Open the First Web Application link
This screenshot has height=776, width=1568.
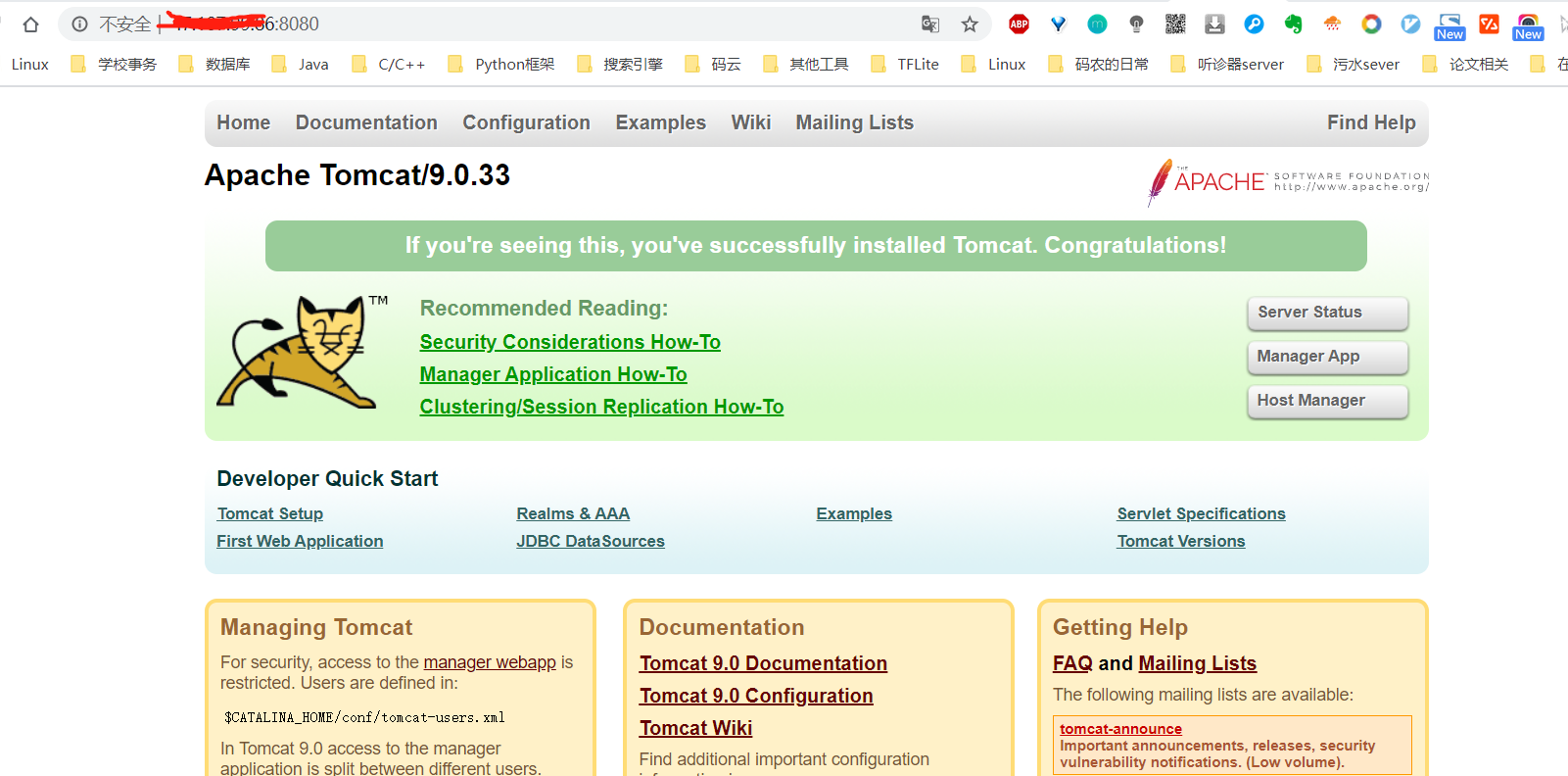point(300,541)
